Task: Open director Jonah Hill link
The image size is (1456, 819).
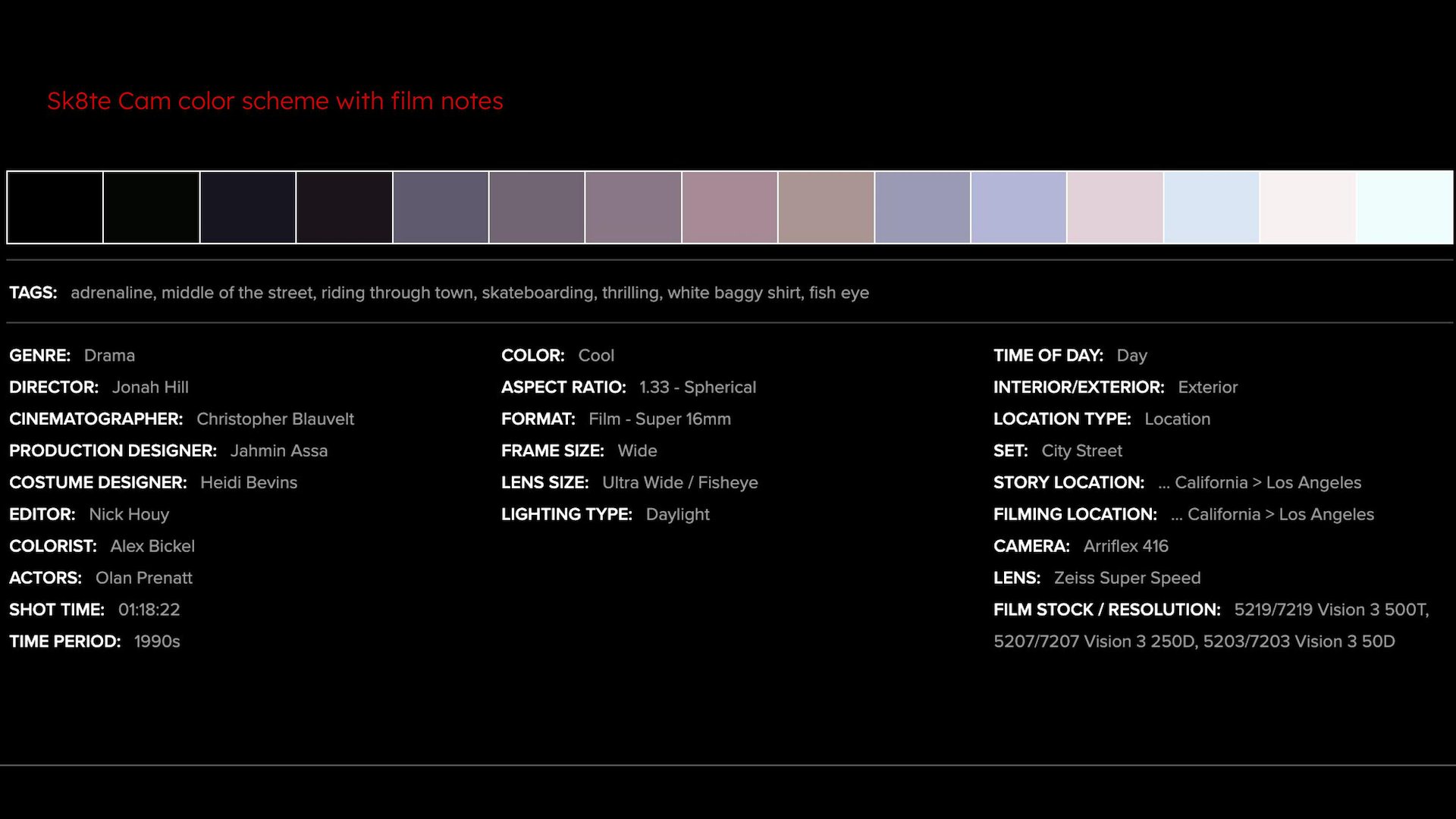Action: [150, 388]
